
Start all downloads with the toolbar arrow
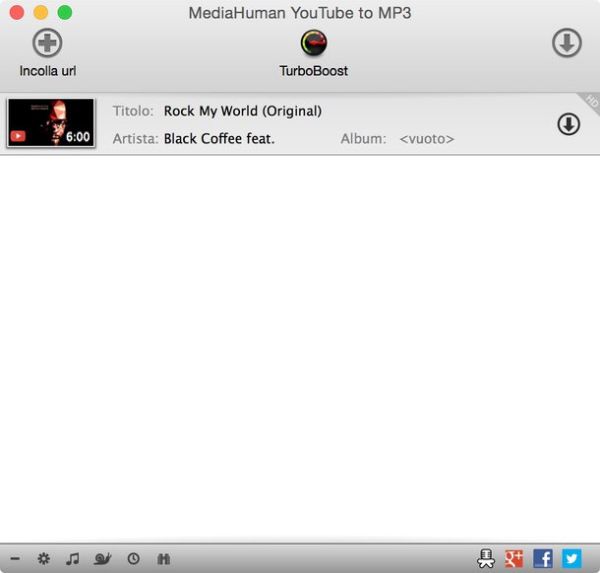tap(567, 43)
